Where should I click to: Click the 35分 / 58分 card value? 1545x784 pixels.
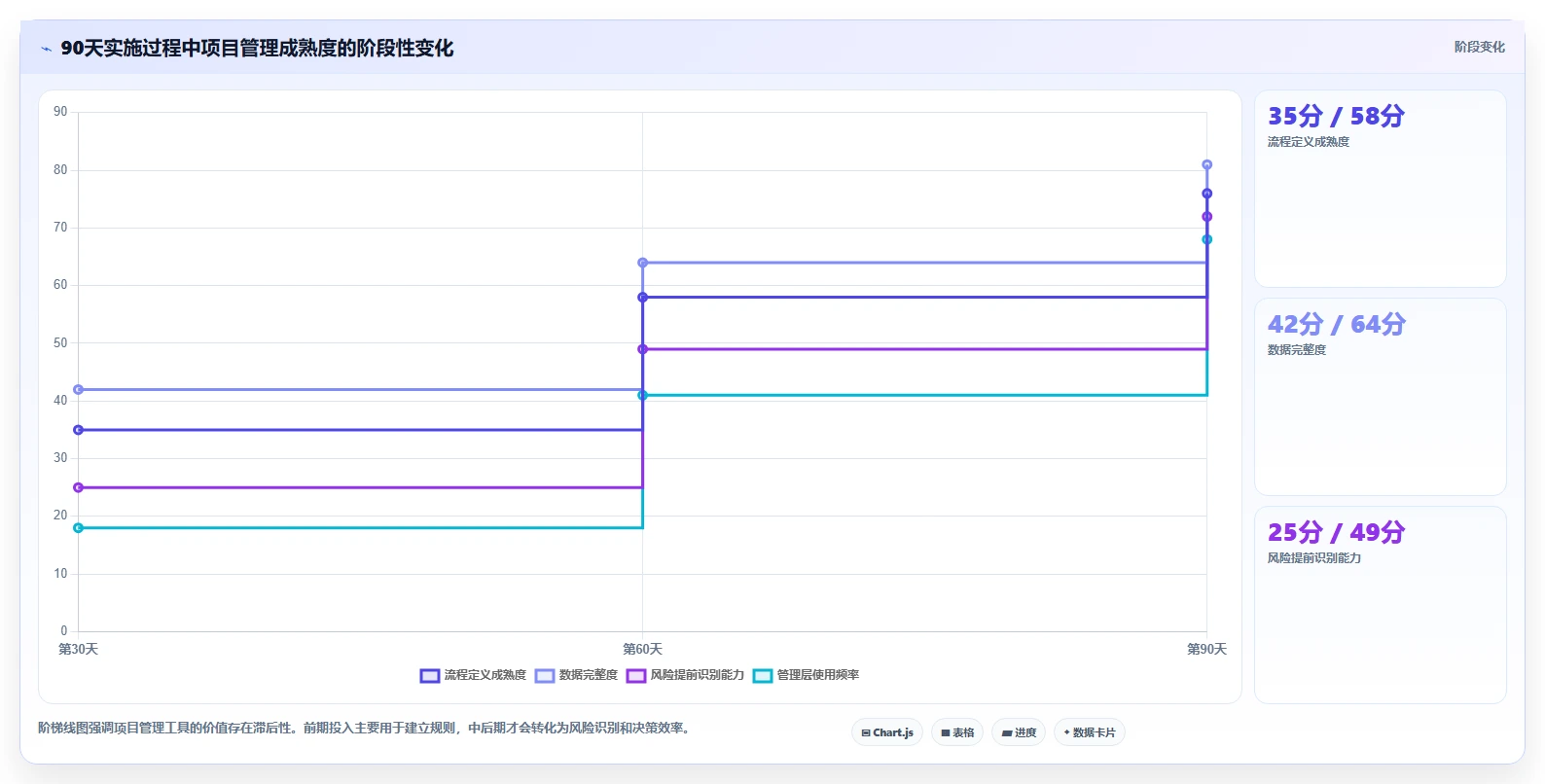coord(1336,116)
